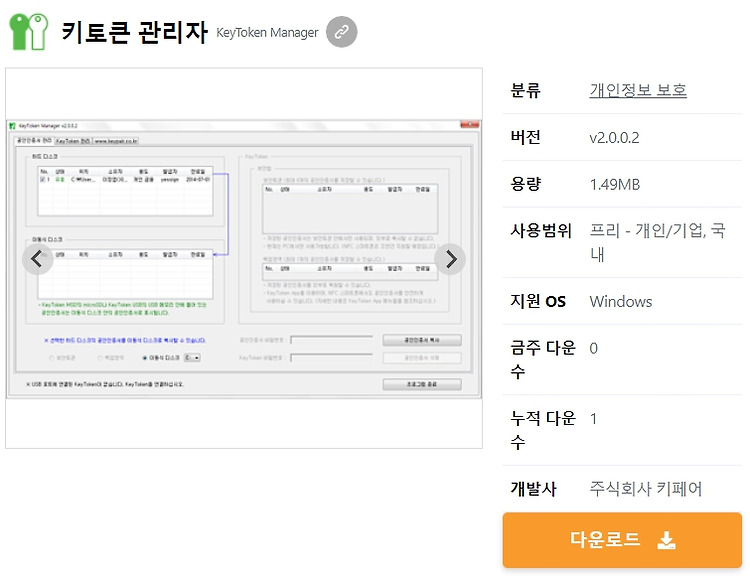The image size is (750, 576).
Task: Click the 키토큰 관리자 title text
Action: tap(135, 32)
